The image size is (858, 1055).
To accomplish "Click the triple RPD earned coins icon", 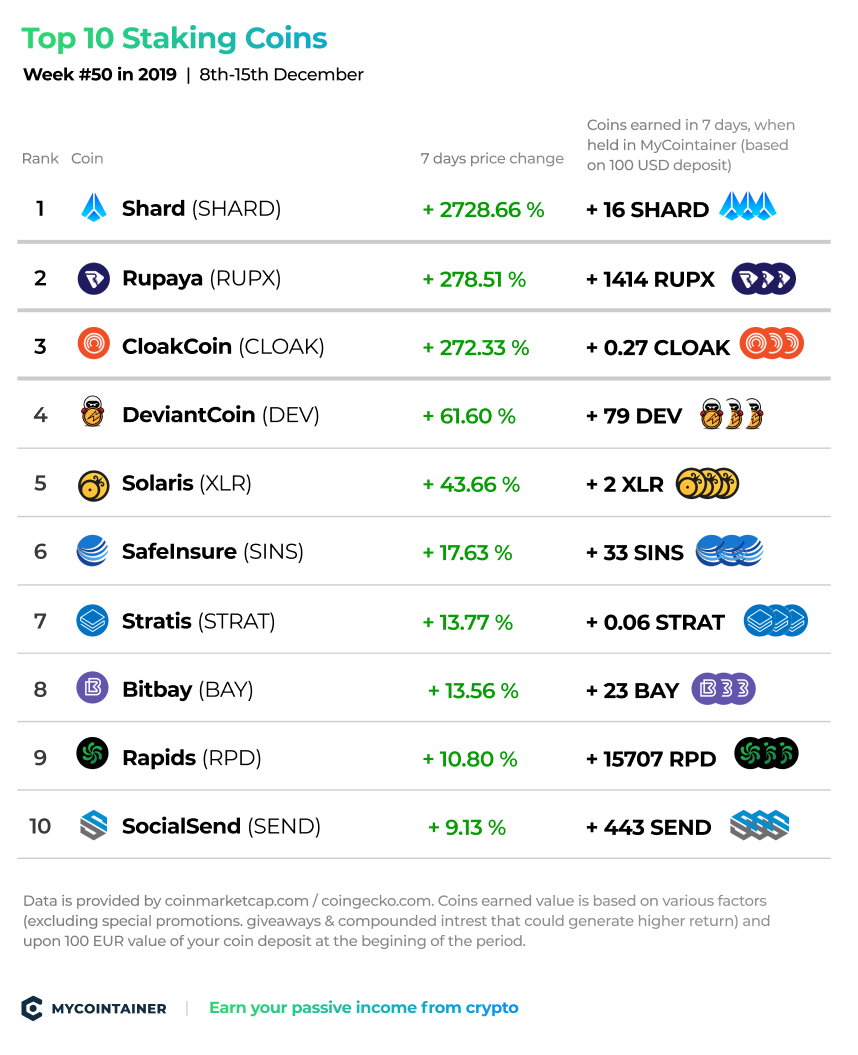I will [x=766, y=754].
